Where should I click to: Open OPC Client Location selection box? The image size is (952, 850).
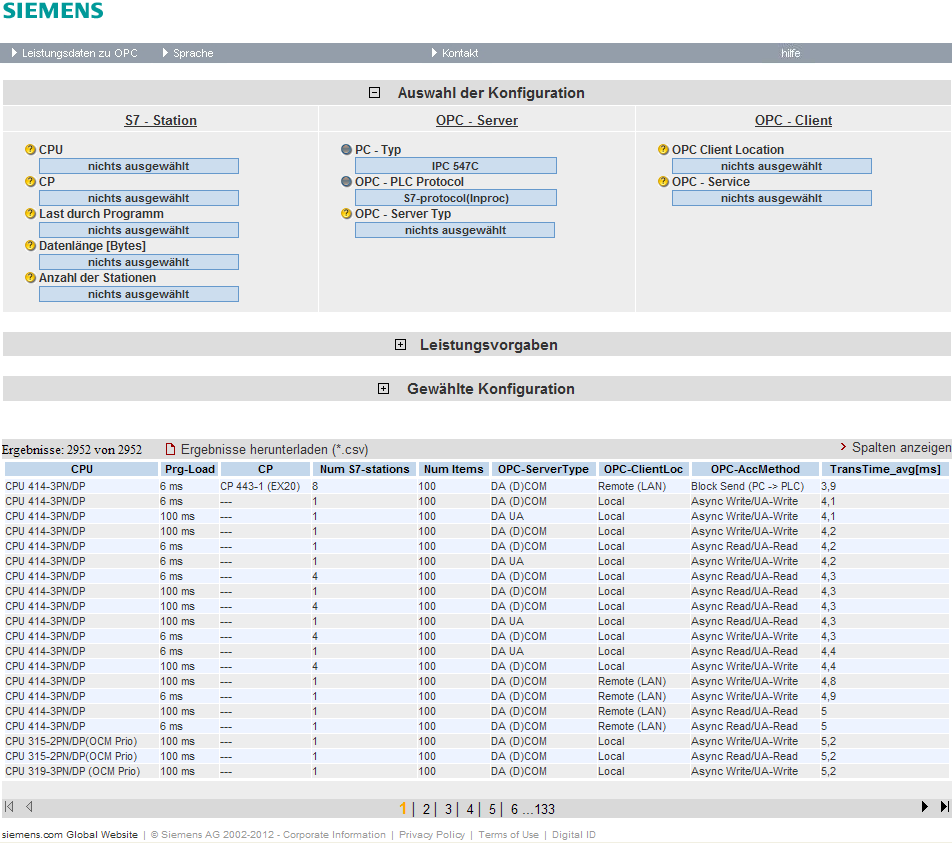772,166
